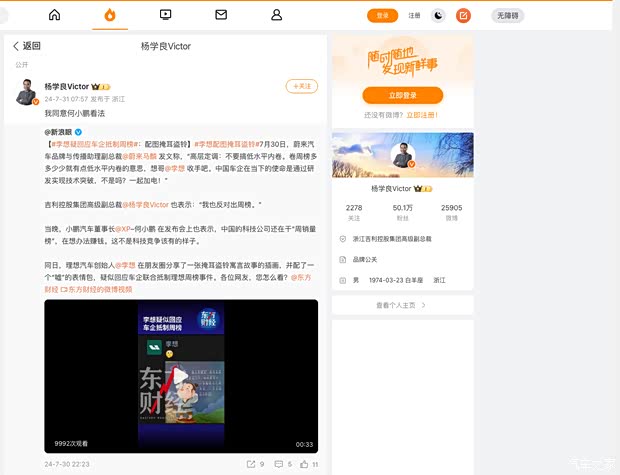Click the 我同意何小鹏看法 post text
Image resolution: width=620 pixels, height=475 pixels.
[x=75, y=114]
